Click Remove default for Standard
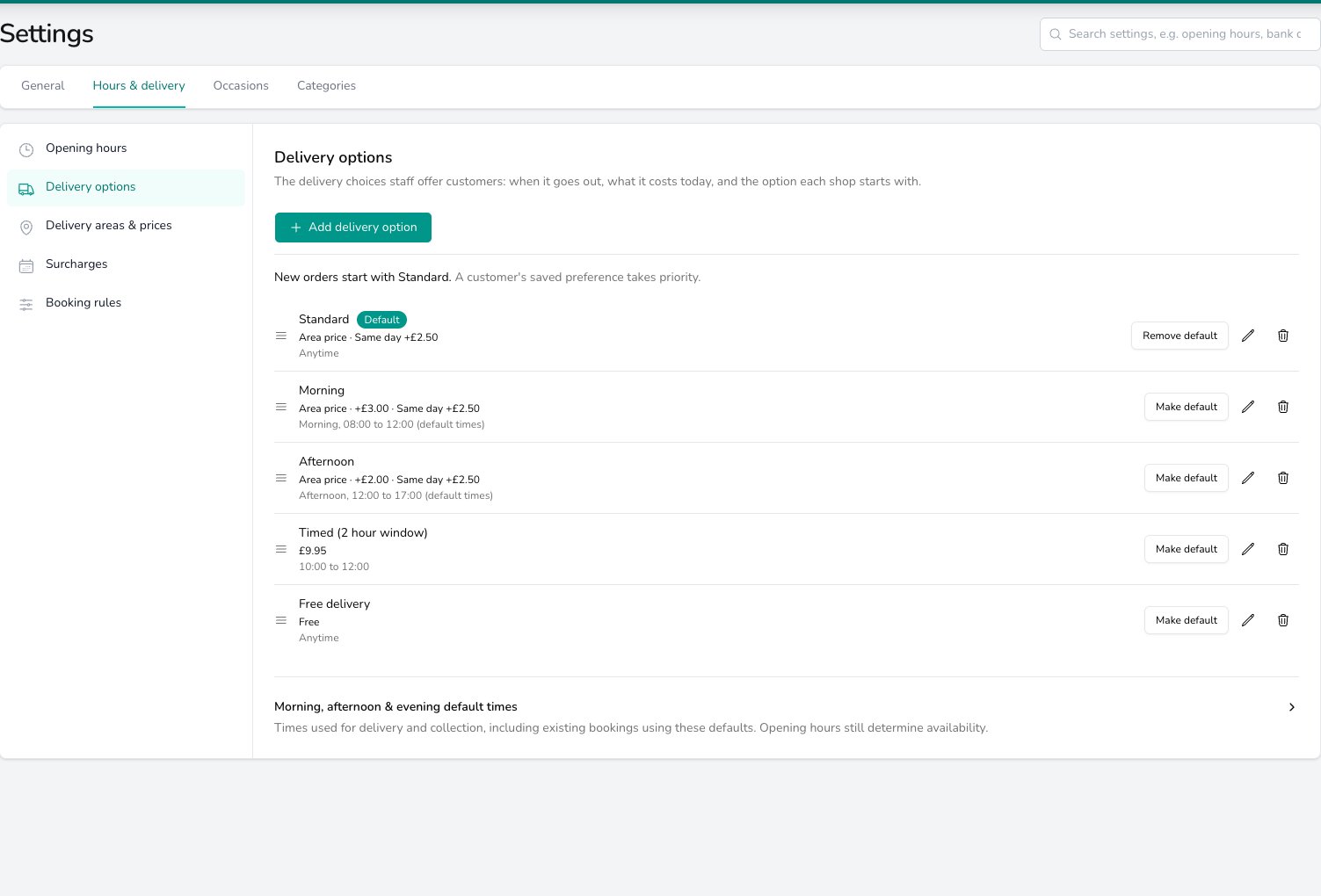The width and height of the screenshot is (1321, 896). pos(1179,336)
